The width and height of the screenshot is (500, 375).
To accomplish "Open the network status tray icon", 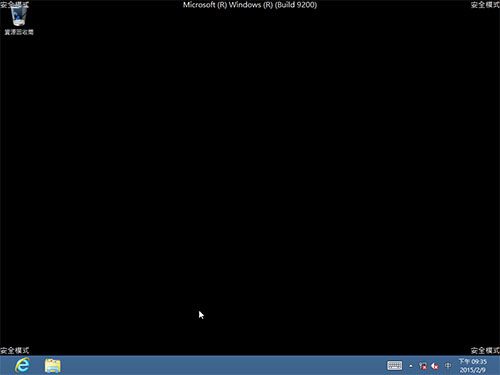I will (x=423, y=366).
